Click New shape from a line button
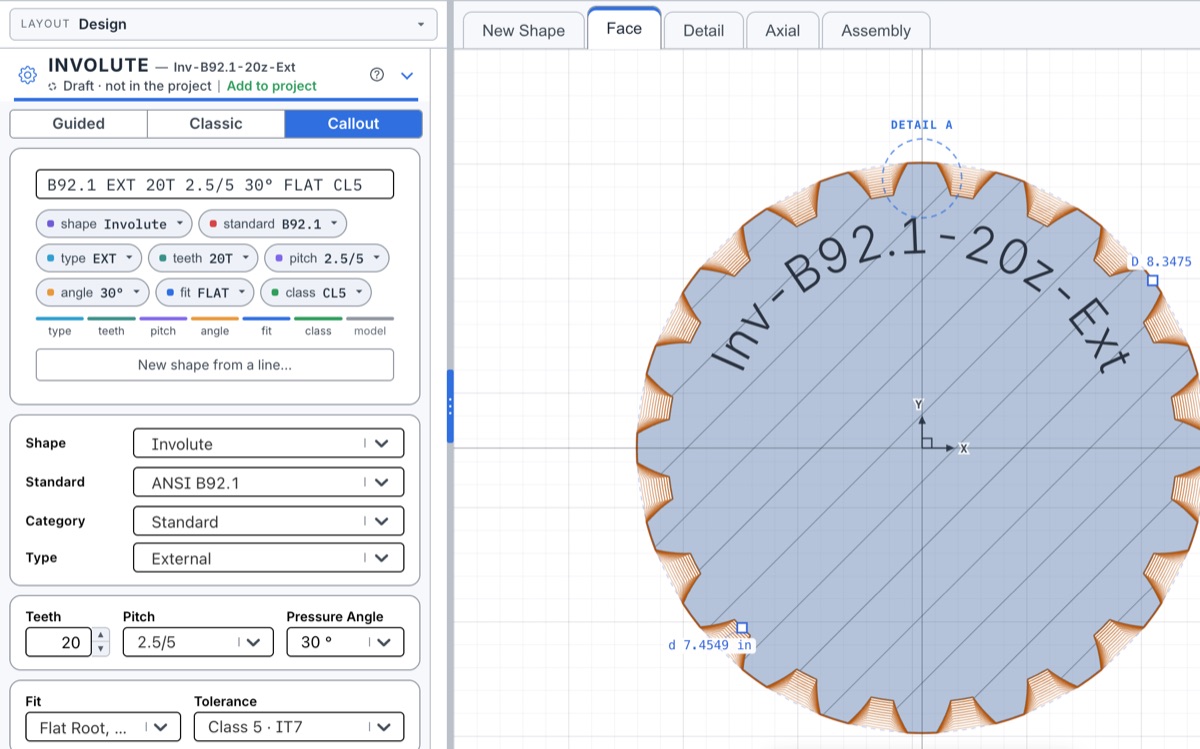This screenshot has height=749, width=1200. pyautogui.click(x=215, y=365)
